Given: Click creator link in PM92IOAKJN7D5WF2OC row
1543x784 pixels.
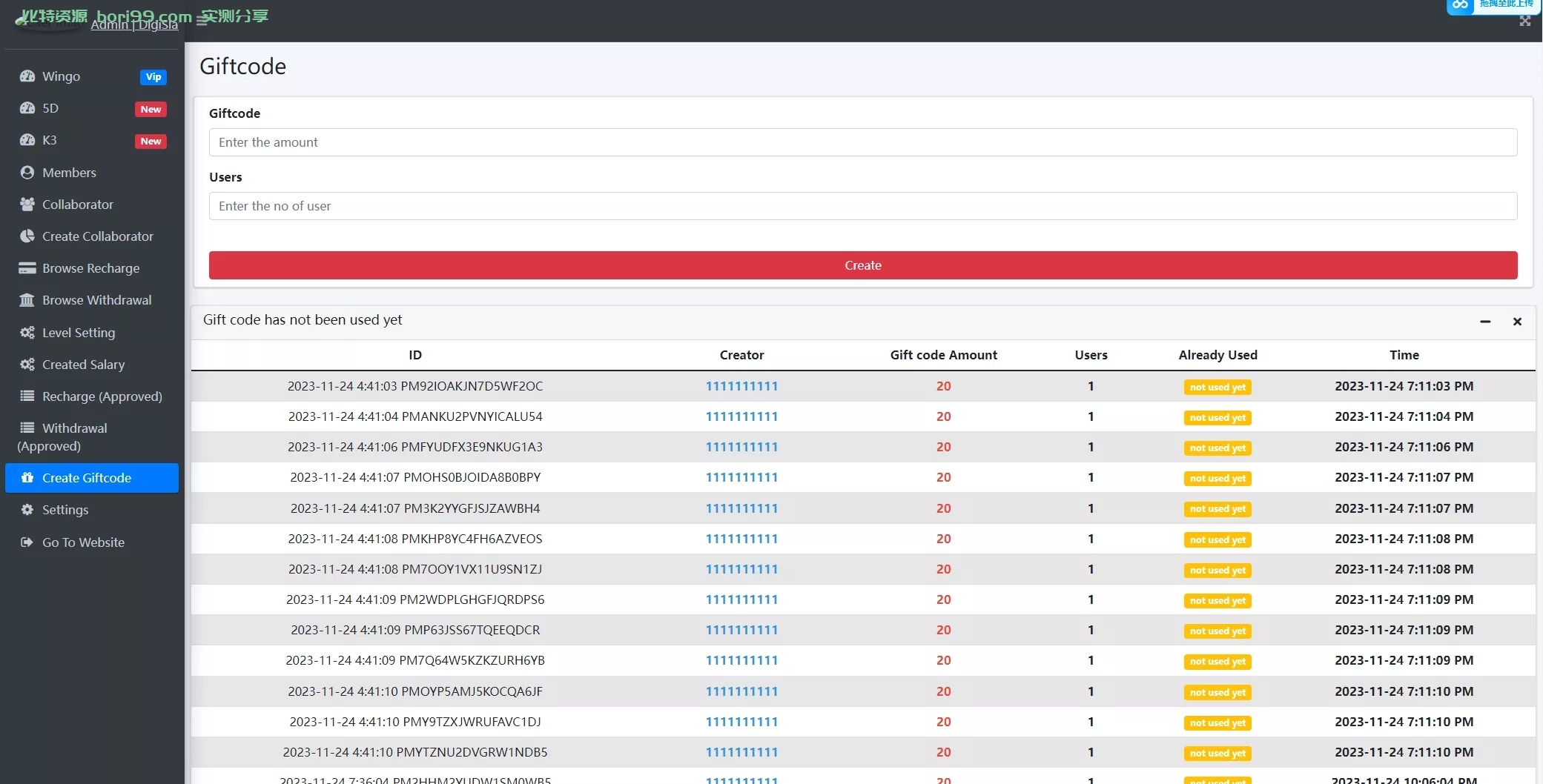Looking at the screenshot, I should (741, 386).
